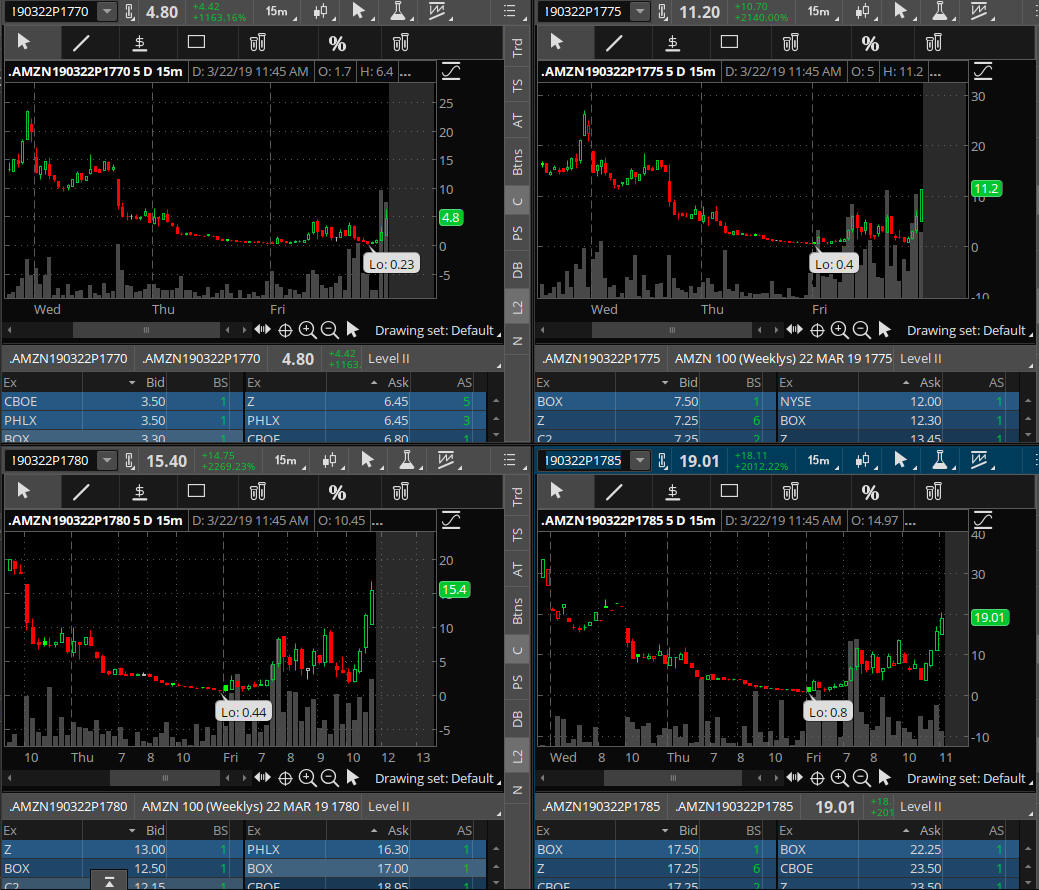Click Ask column header in 1785 Level II
The width and height of the screenshot is (1039, 890).
pos(929,830)
